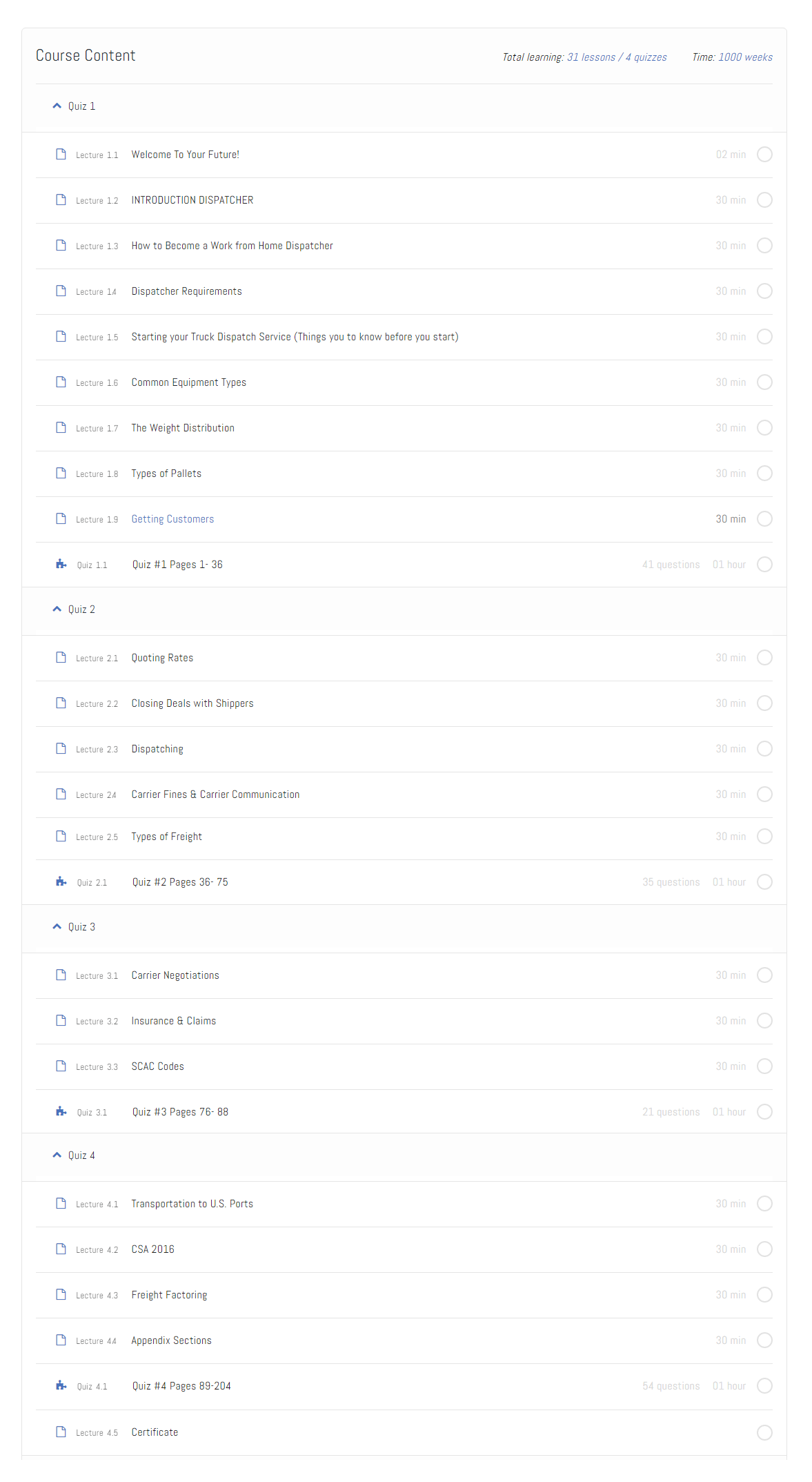The width and height of the screenshot is (812, 1482).
Task: Open the Getting Customers lecture
Action: click(x=172, y=519)
